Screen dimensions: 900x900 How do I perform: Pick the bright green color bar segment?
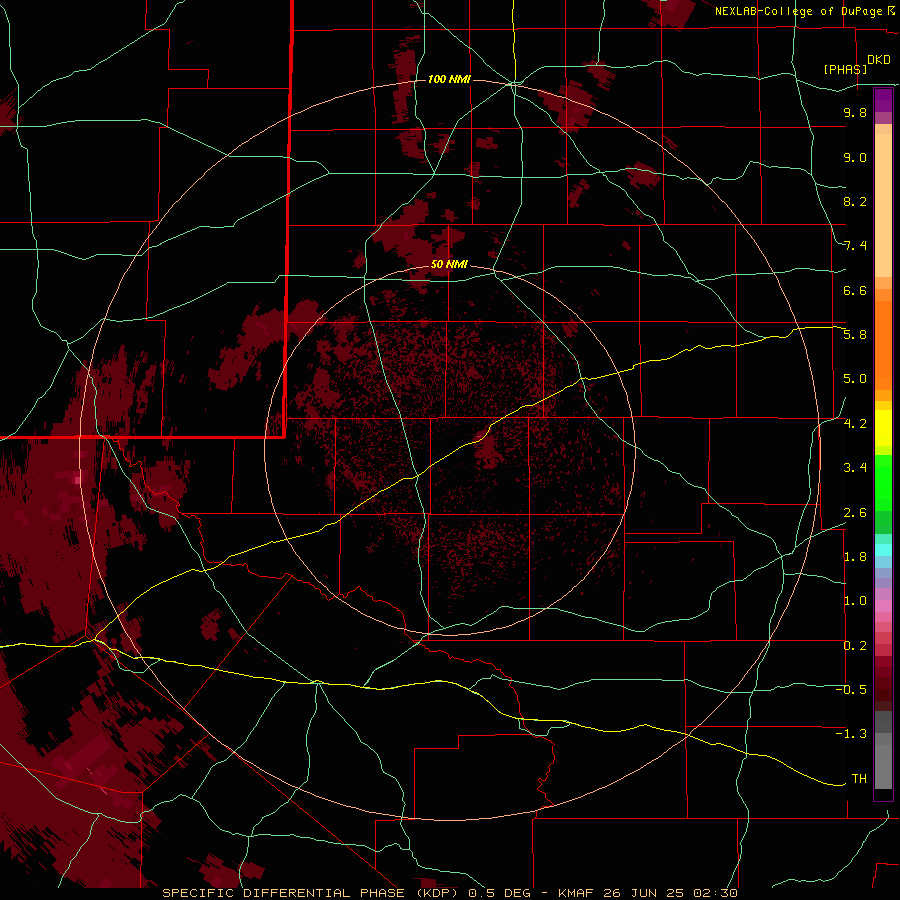(x=883, y=482)
